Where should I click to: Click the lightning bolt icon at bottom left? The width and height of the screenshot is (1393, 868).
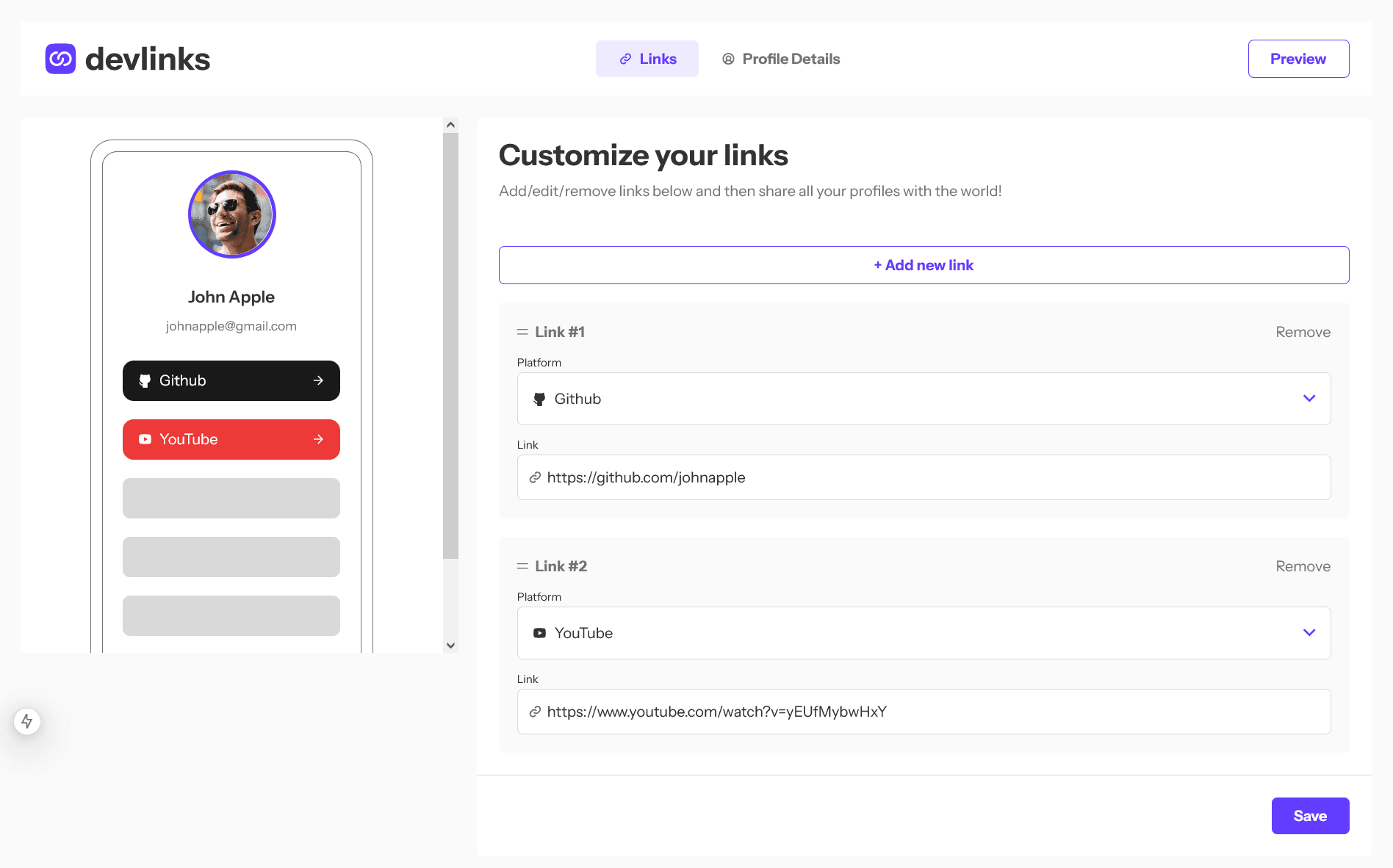(x=27, y=721)
